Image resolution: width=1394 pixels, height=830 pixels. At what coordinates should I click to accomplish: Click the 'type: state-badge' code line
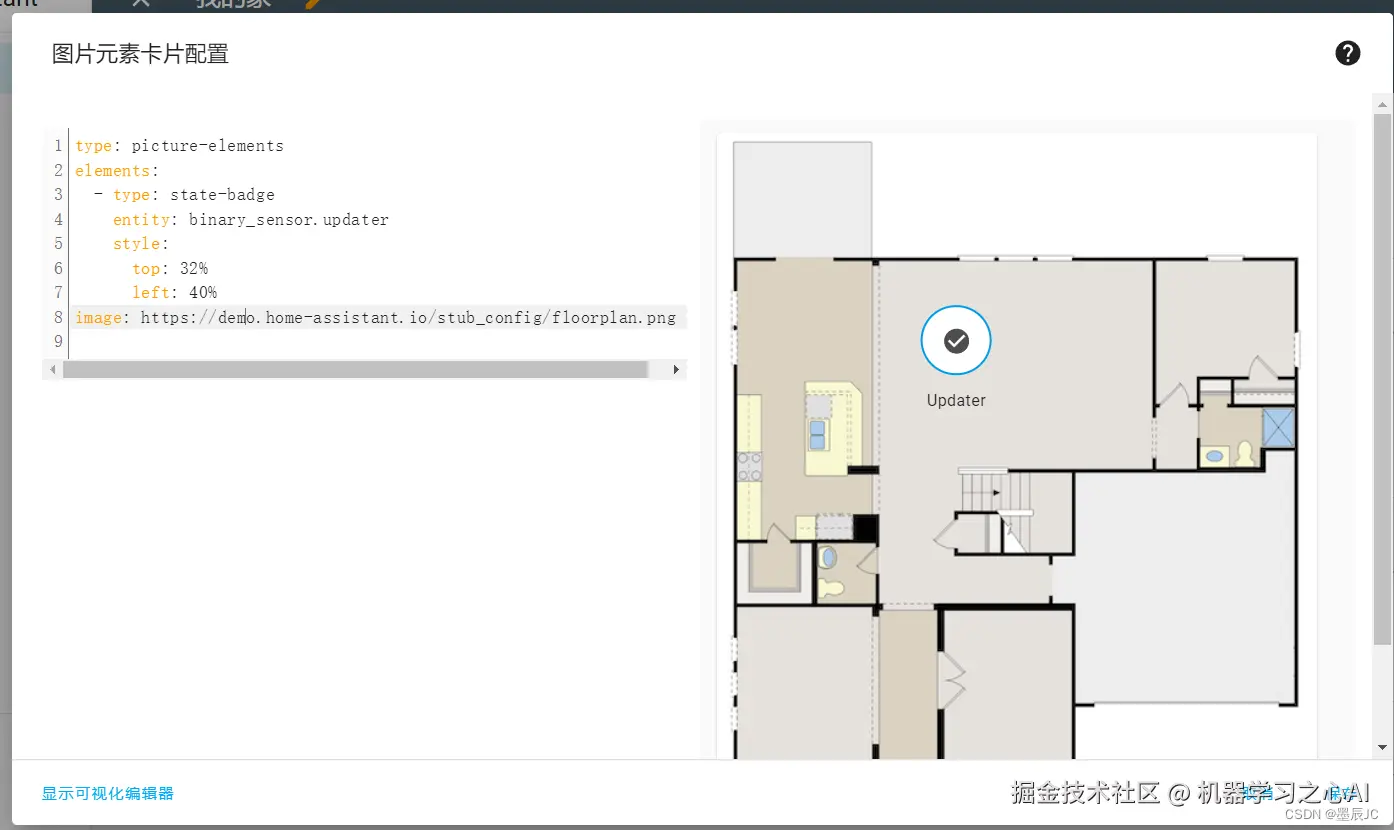(x=184, y=195)
